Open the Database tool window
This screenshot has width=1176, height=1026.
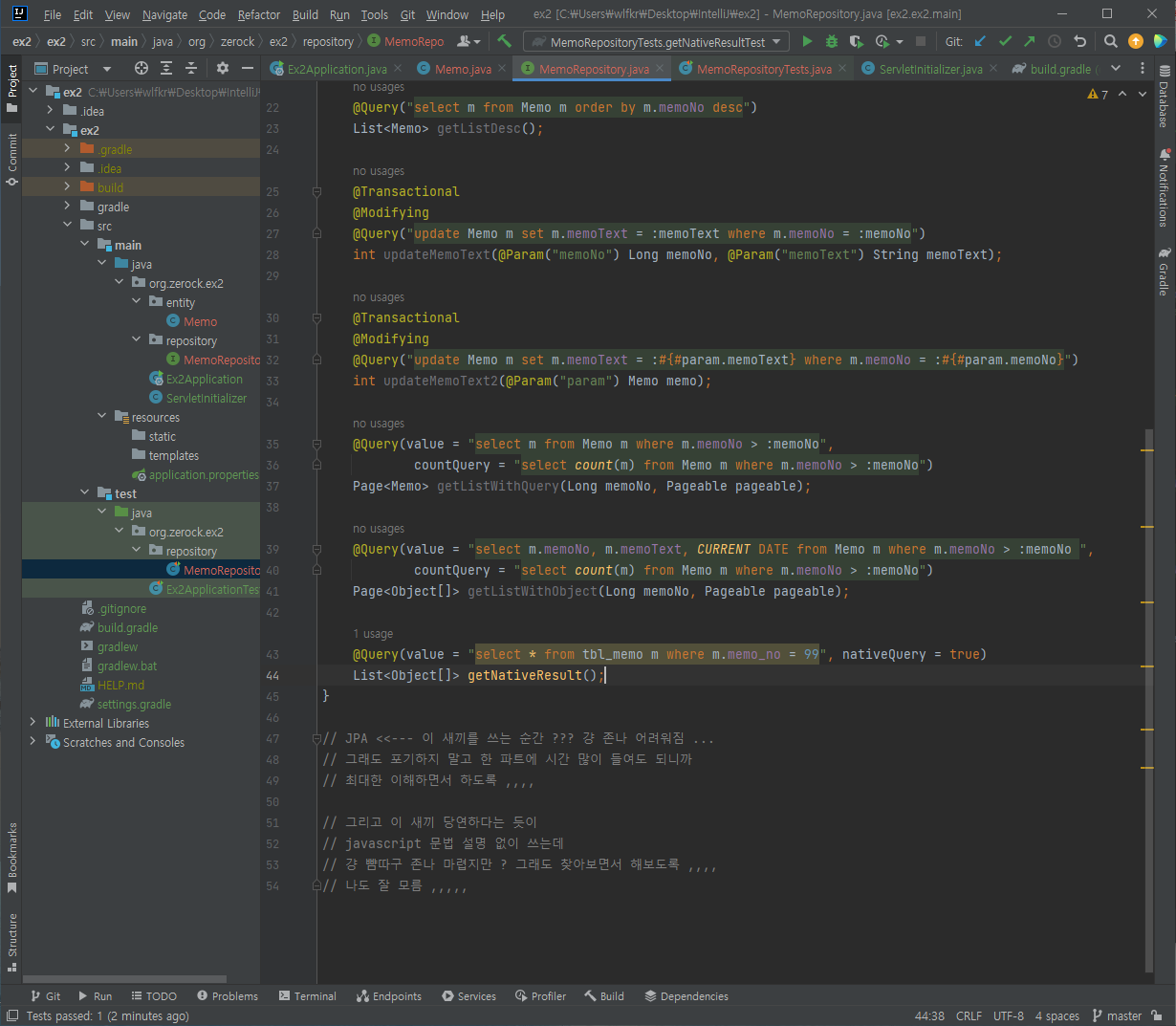coord(1164,97)
